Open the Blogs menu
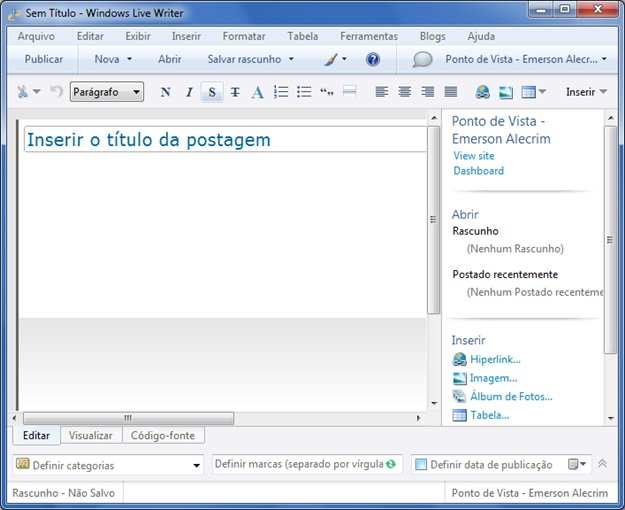625x510 pixels. [432, 36]
